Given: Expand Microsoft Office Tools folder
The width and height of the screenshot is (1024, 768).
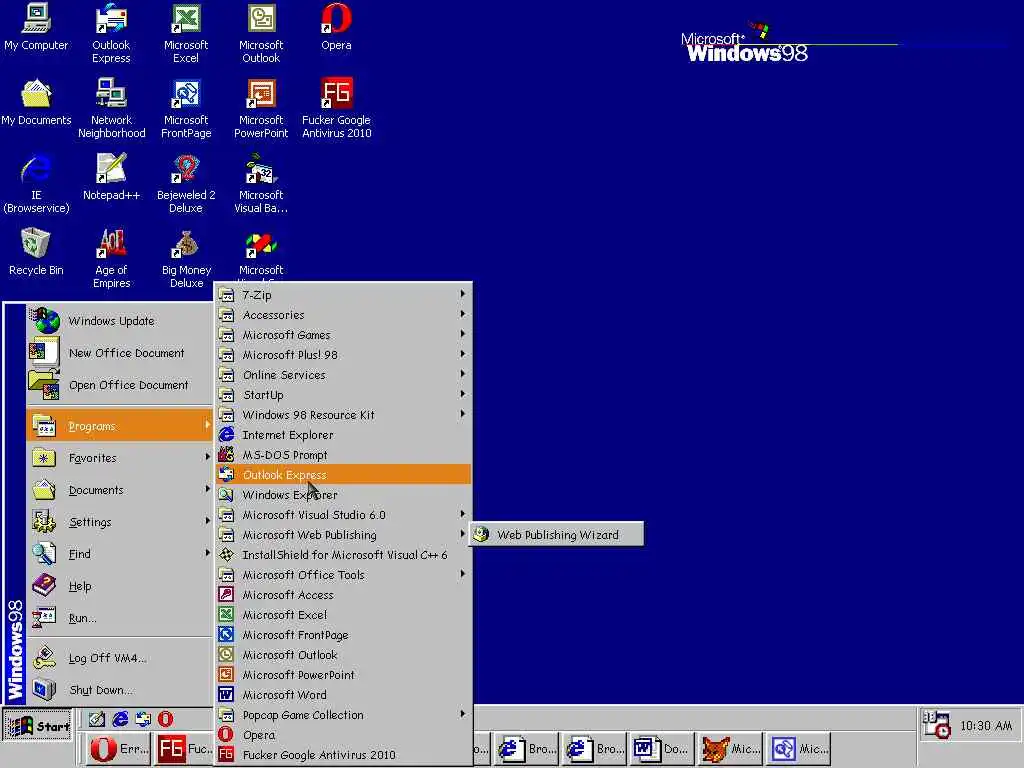Looking at the screenshot, I should pyautogui.click(x=344, y=575).
